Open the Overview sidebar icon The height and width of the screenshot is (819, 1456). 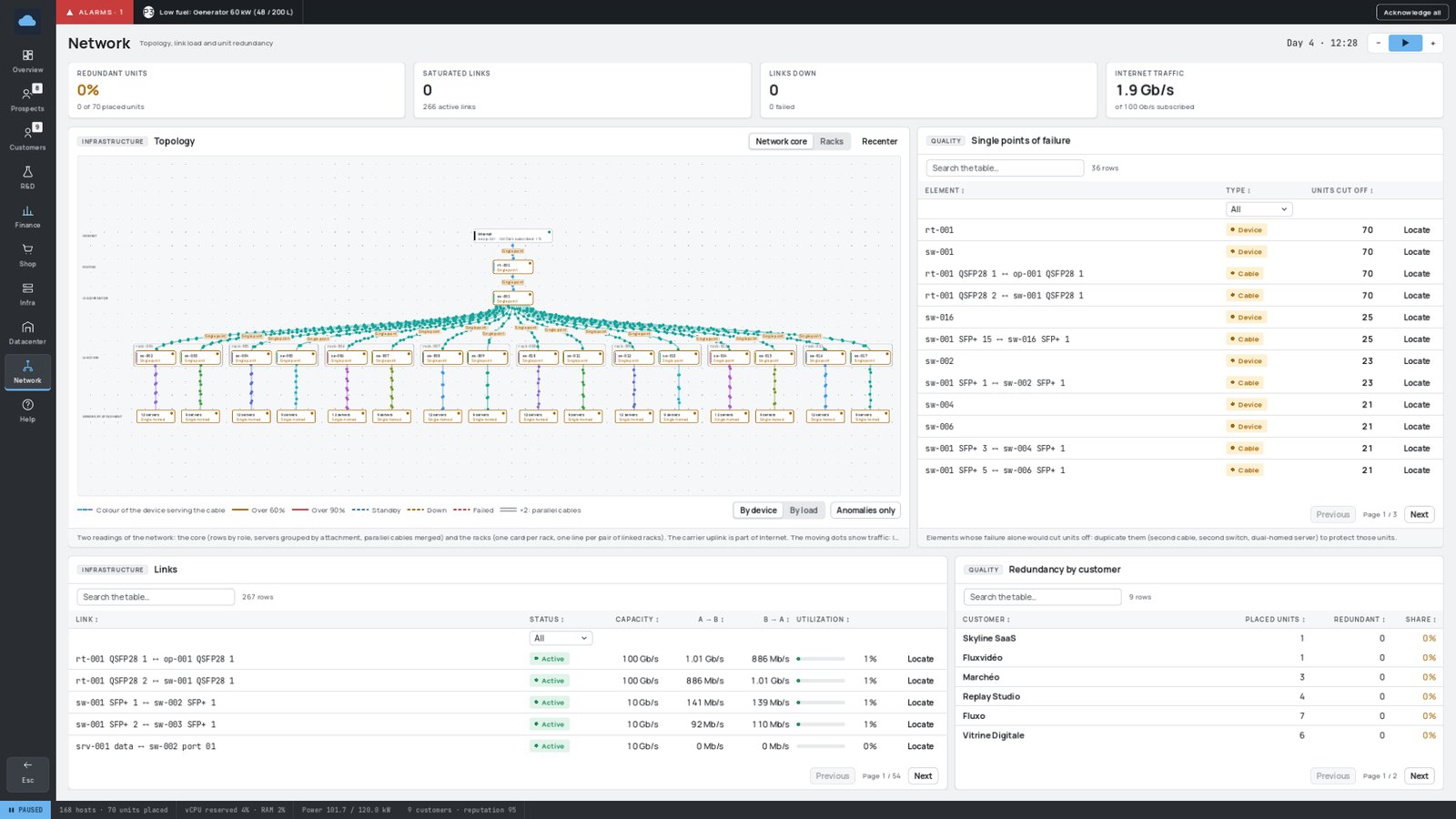pos(27,56)
